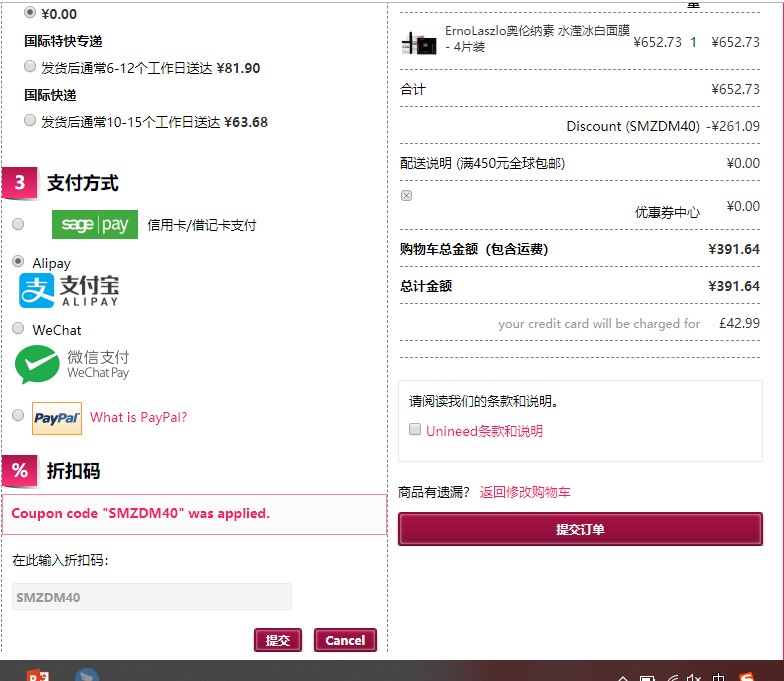Click the 总计金额 ¥391.64 total value

tap(734, 286)
